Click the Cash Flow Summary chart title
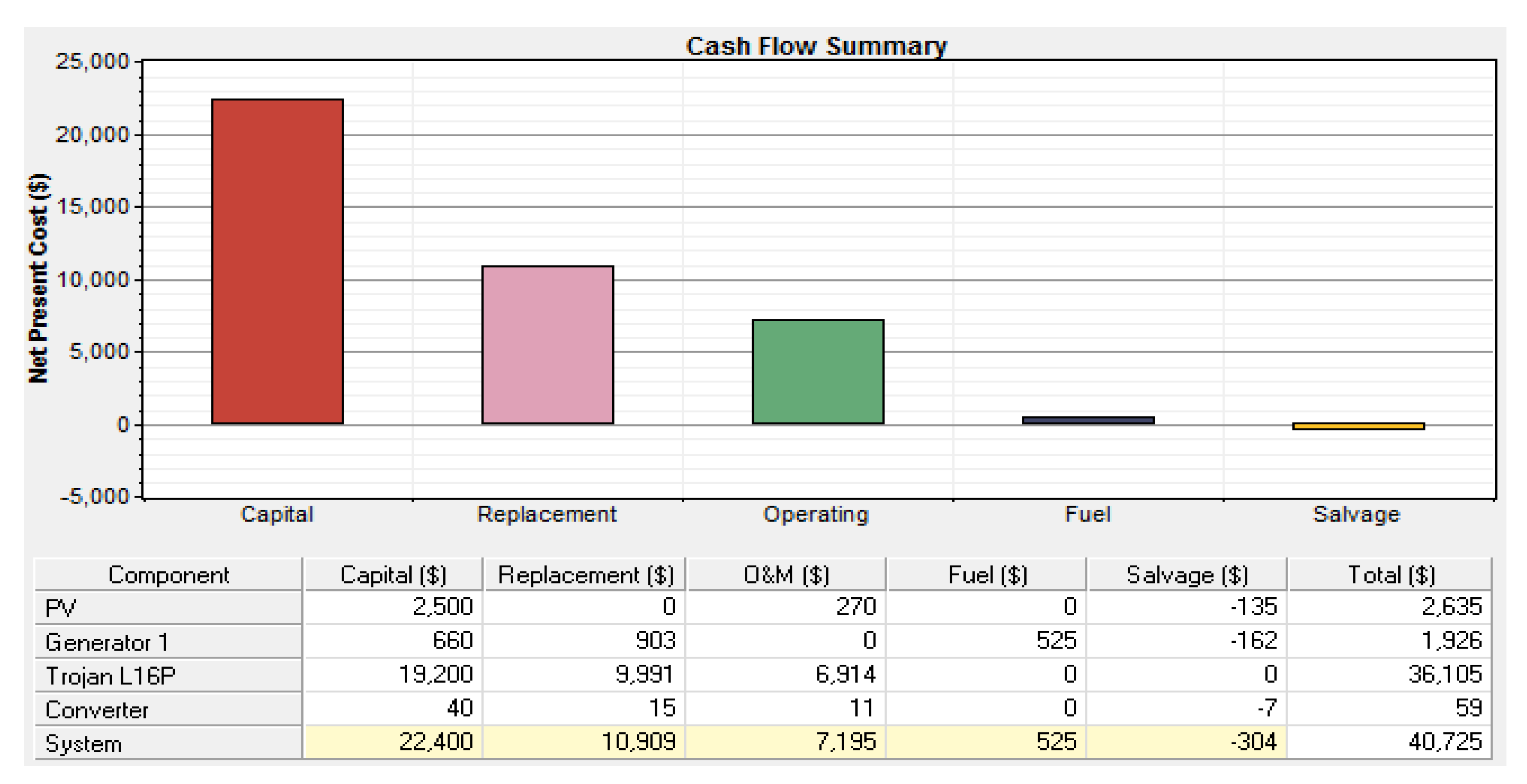 click(816, 46)
